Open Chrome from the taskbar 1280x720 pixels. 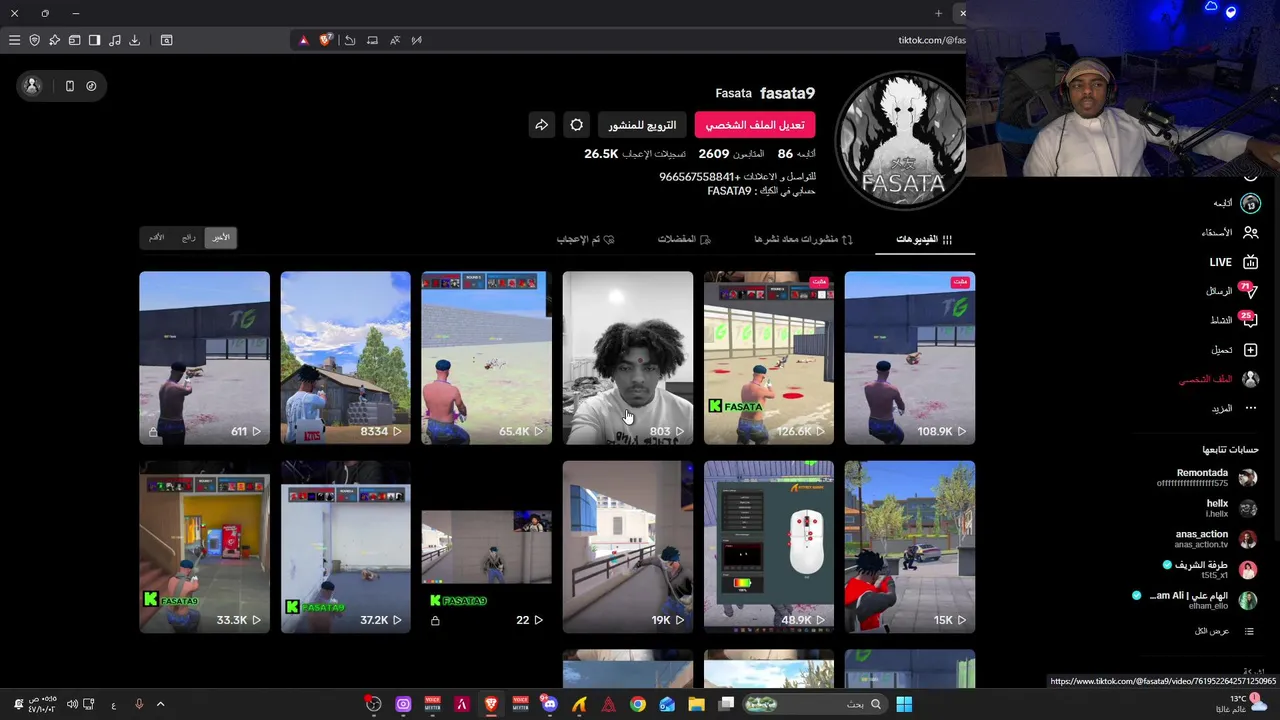pos(637,704)
